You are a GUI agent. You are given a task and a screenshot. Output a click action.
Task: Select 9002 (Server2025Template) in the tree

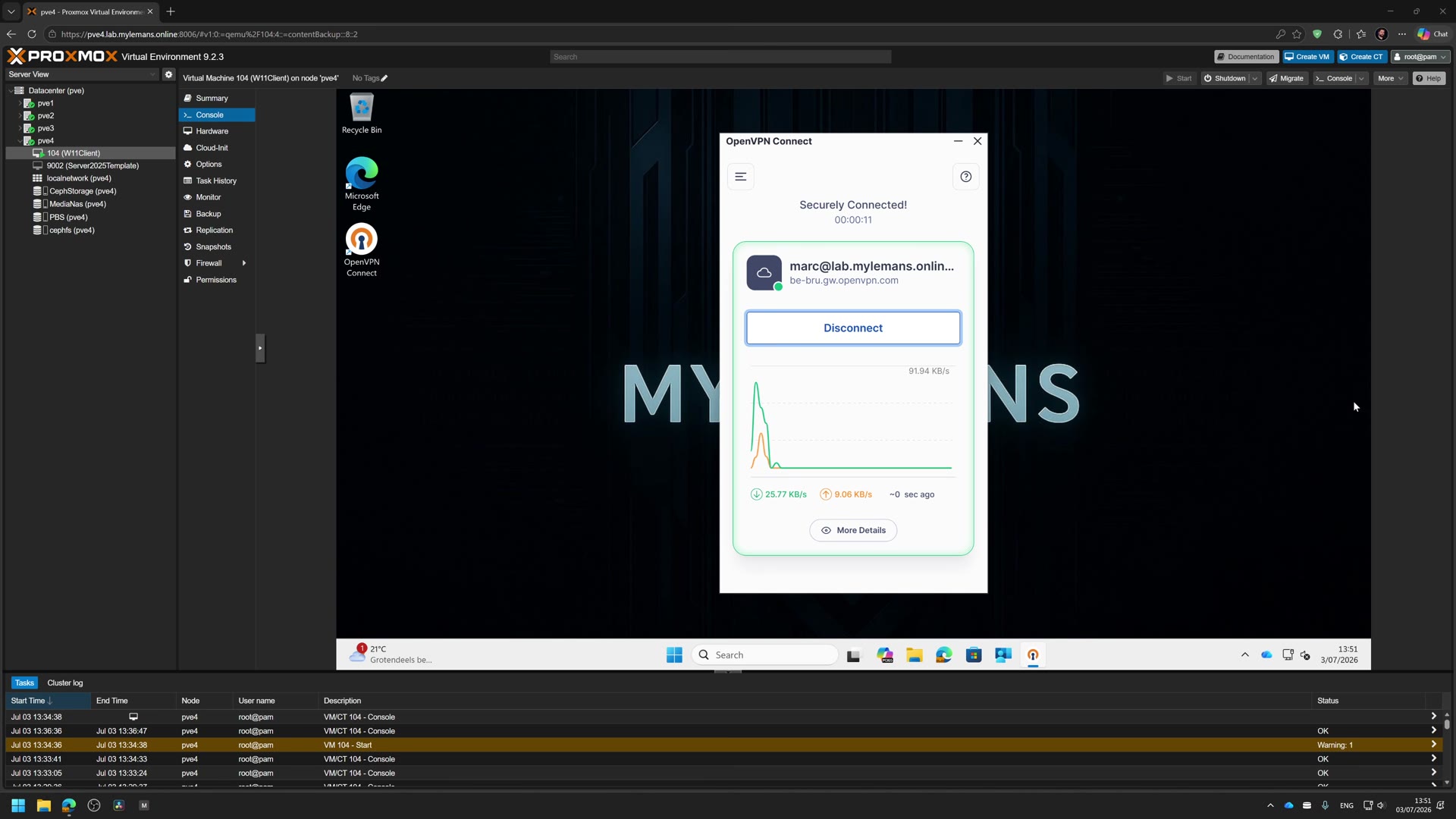tap(90, 166)
